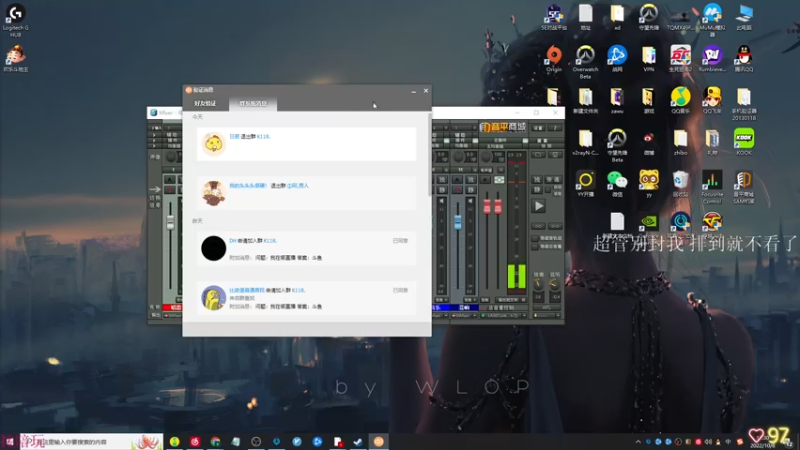Open the DH user name link
Screen dimensions: 800x450
tap(233, 241)
